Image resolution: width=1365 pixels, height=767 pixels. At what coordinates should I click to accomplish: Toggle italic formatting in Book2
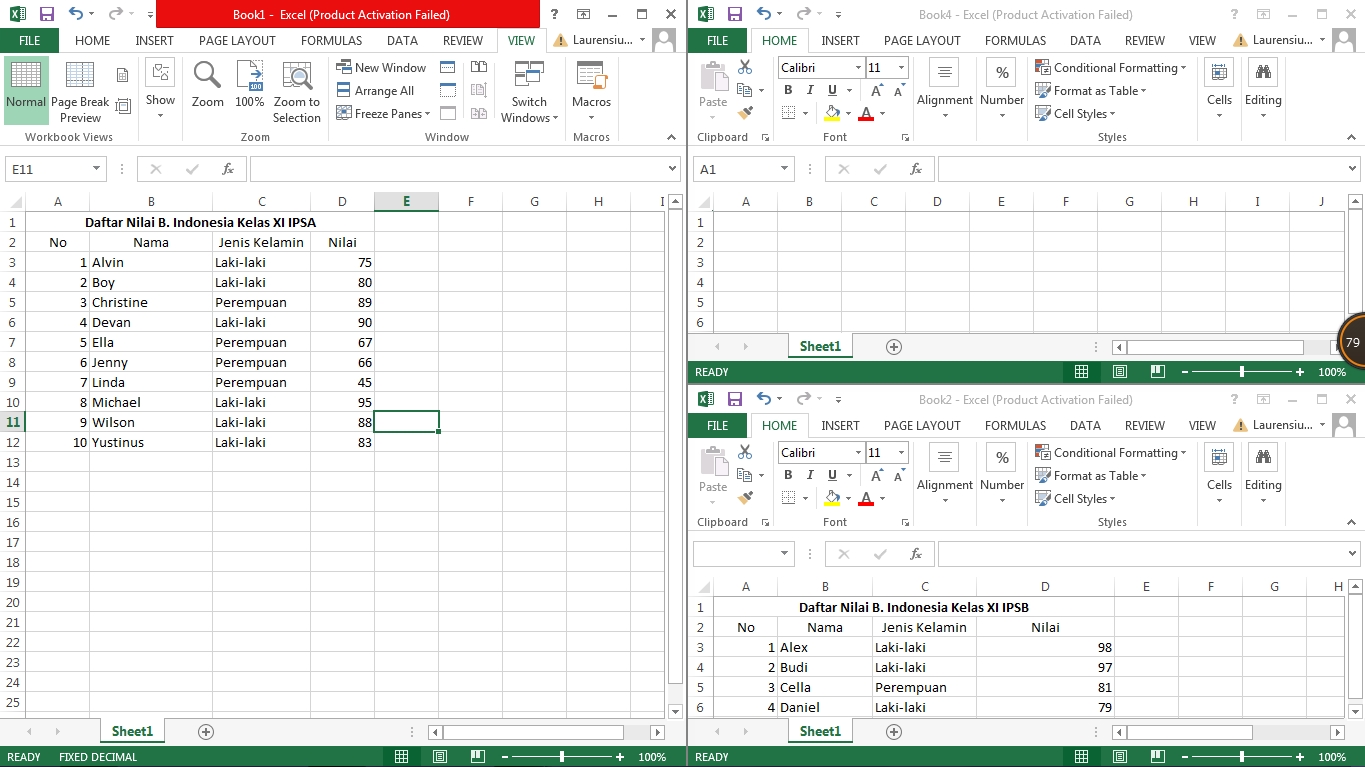pyautogui.click(x=810, y=475)
